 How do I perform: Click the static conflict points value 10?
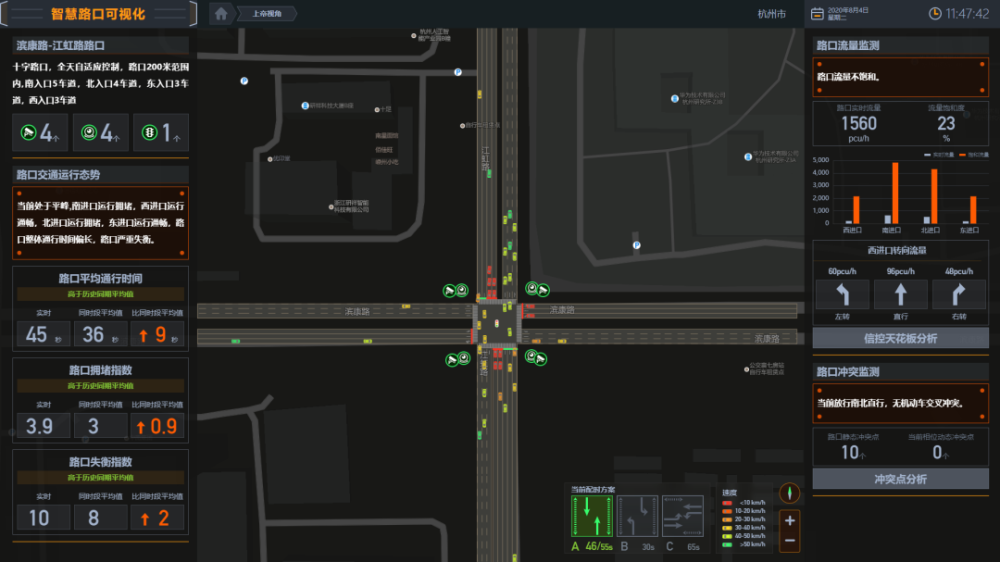tap(852, 452)
